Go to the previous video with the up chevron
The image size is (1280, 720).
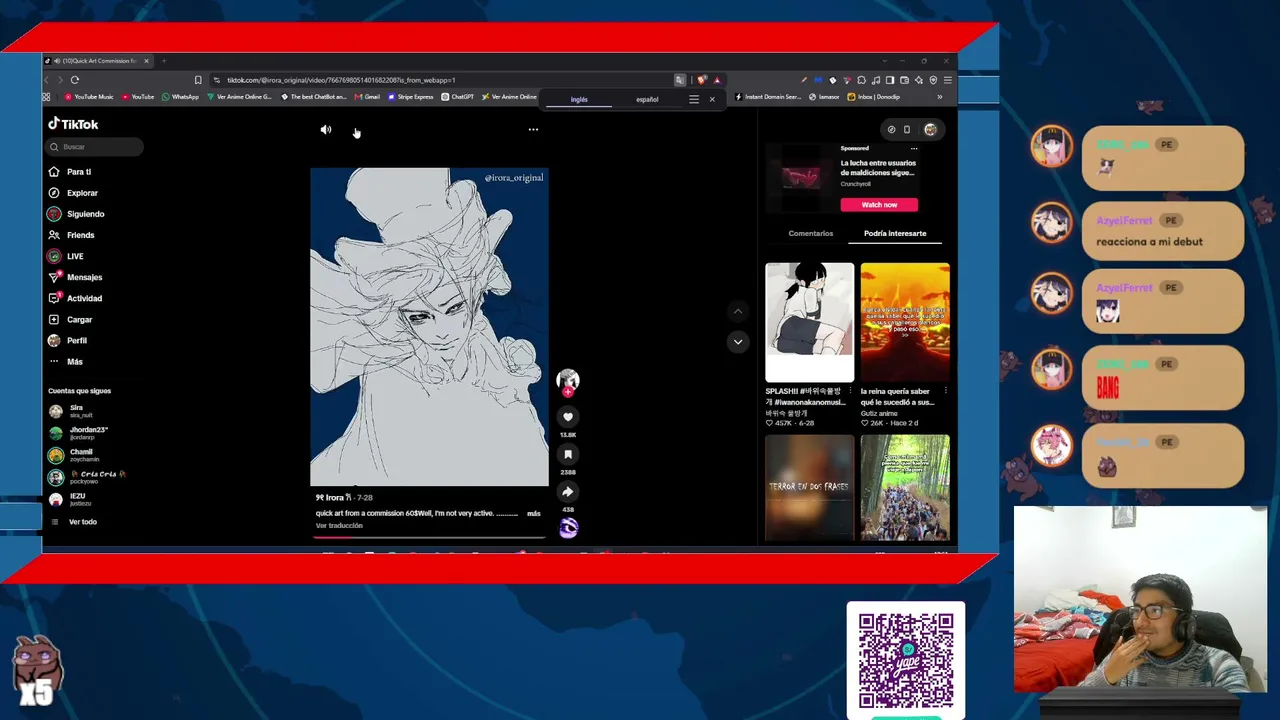click(x=738, y=311)
